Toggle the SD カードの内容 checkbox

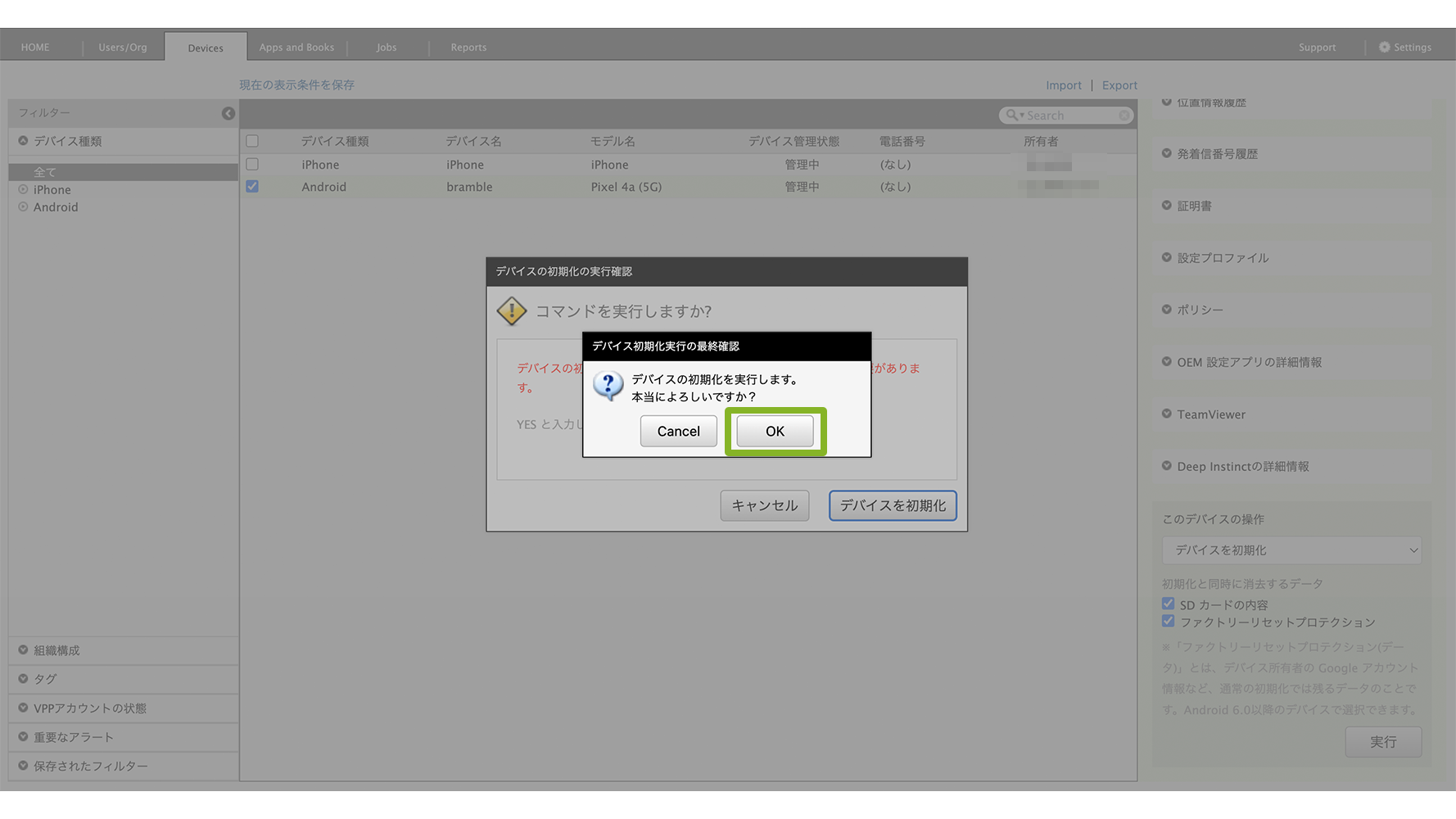point(1169,604)
